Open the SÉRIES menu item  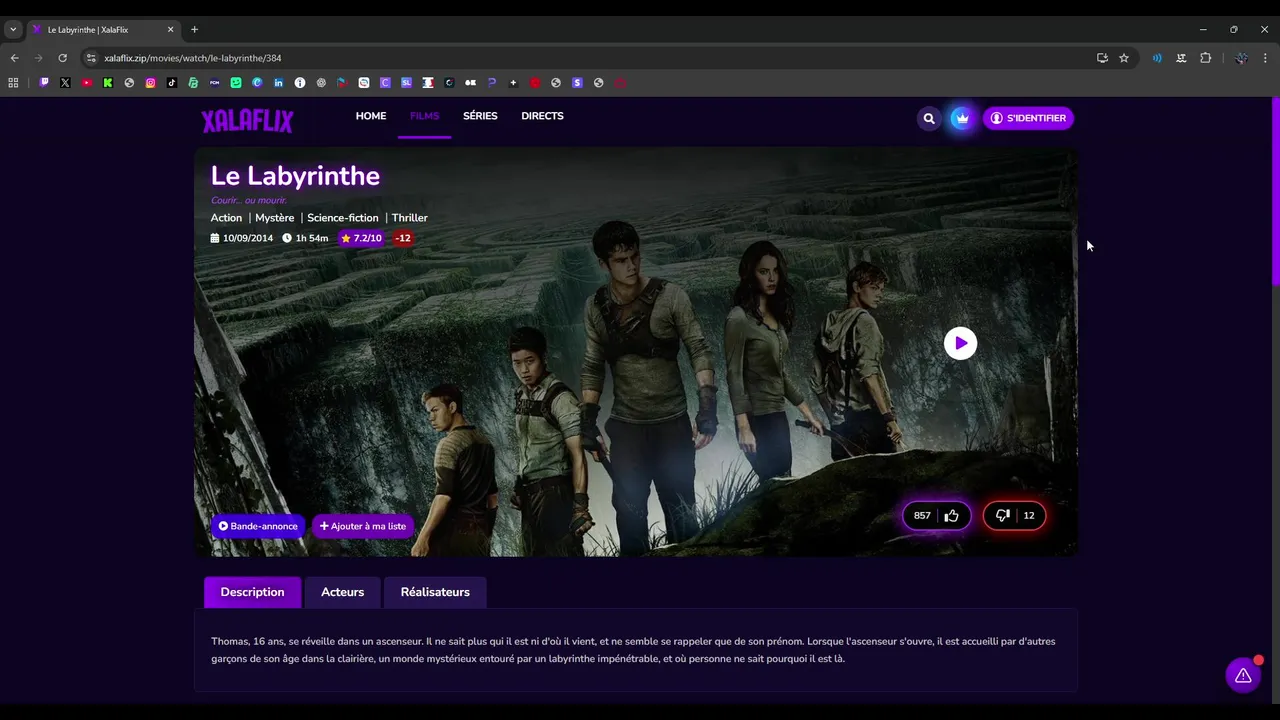[x=480, y=116]
